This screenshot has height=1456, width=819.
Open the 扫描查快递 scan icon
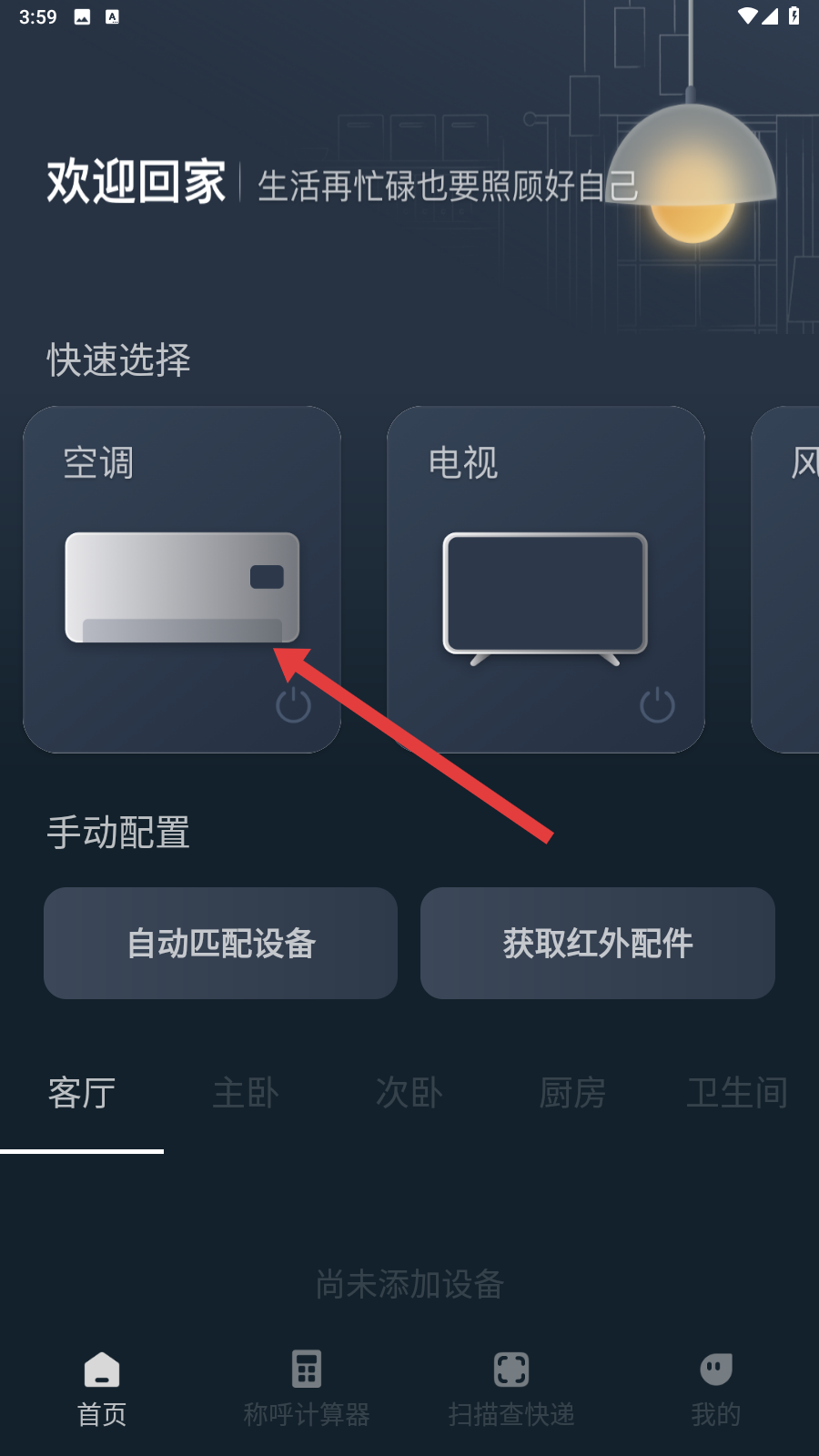511,1369
